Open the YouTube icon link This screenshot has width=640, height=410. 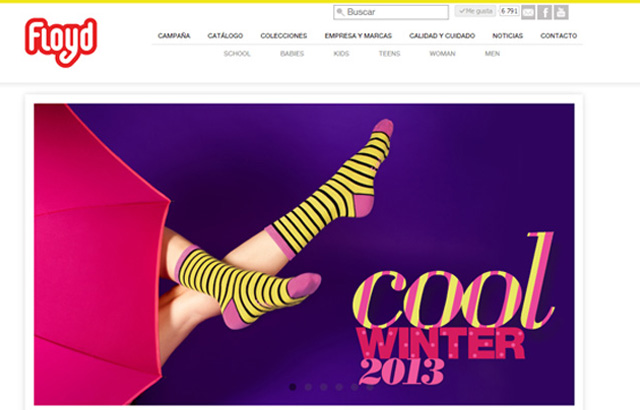point(561,12)
